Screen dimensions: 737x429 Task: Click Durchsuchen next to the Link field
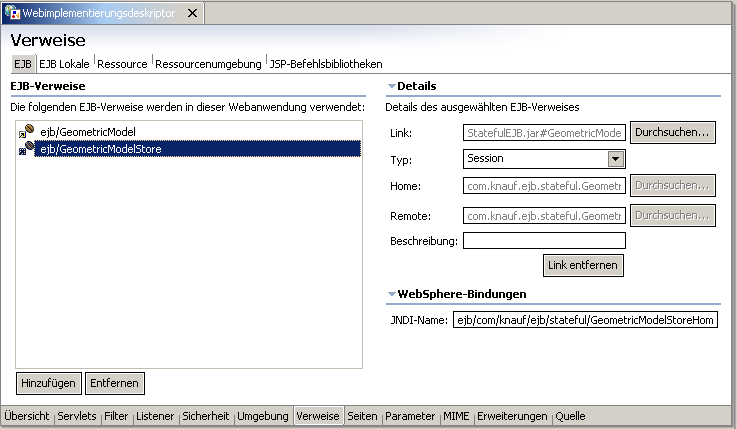pyautogui.click(x=672, y=133)
